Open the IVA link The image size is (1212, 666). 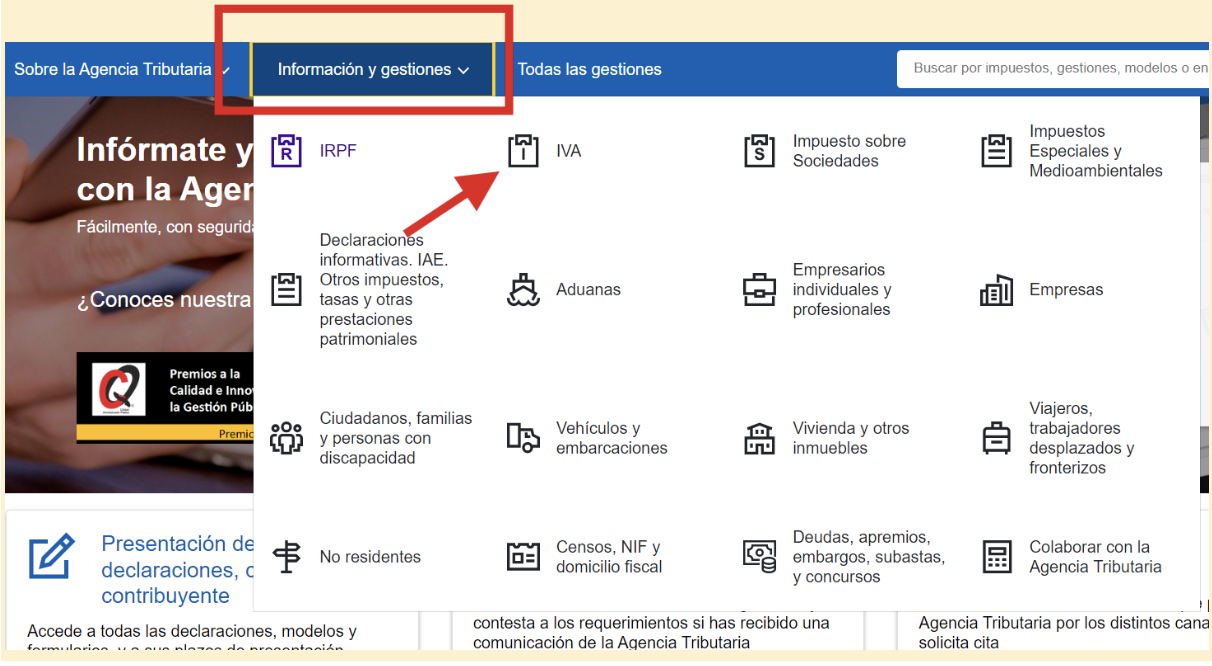tap(568, 151)
